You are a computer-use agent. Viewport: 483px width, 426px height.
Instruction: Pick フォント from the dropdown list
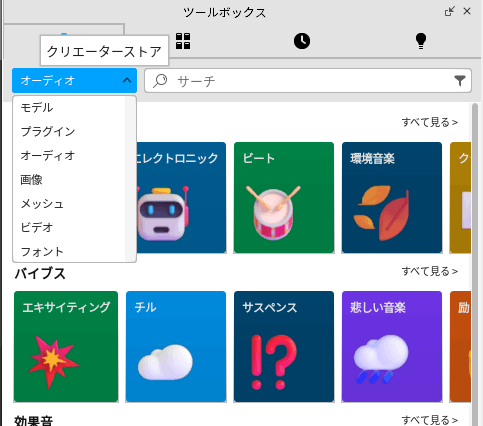tap(42, 251)
